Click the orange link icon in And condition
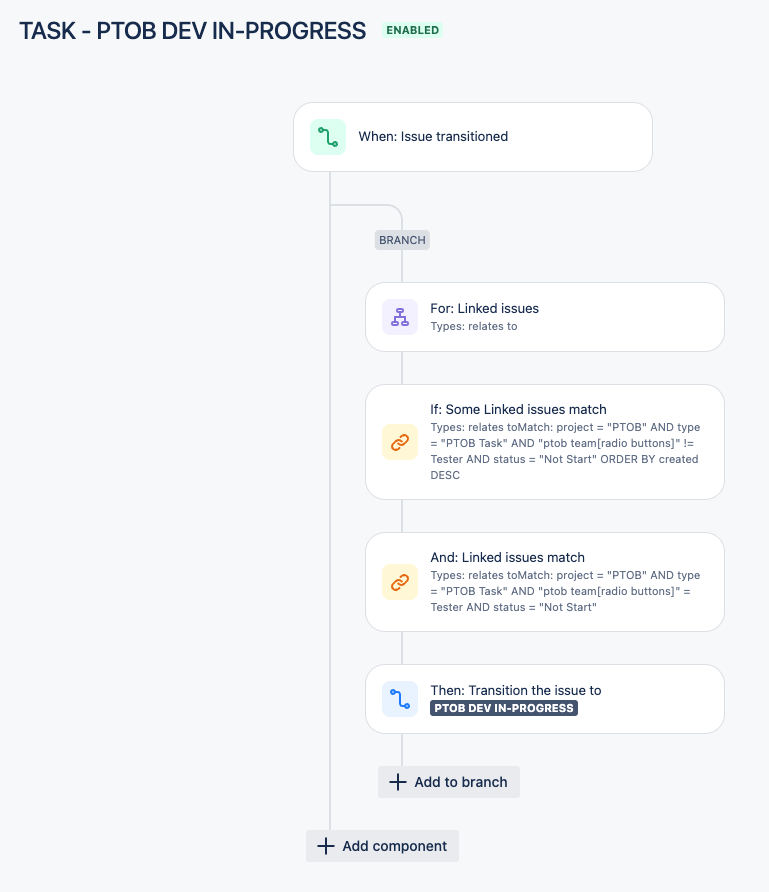 [x=400, y=582]
